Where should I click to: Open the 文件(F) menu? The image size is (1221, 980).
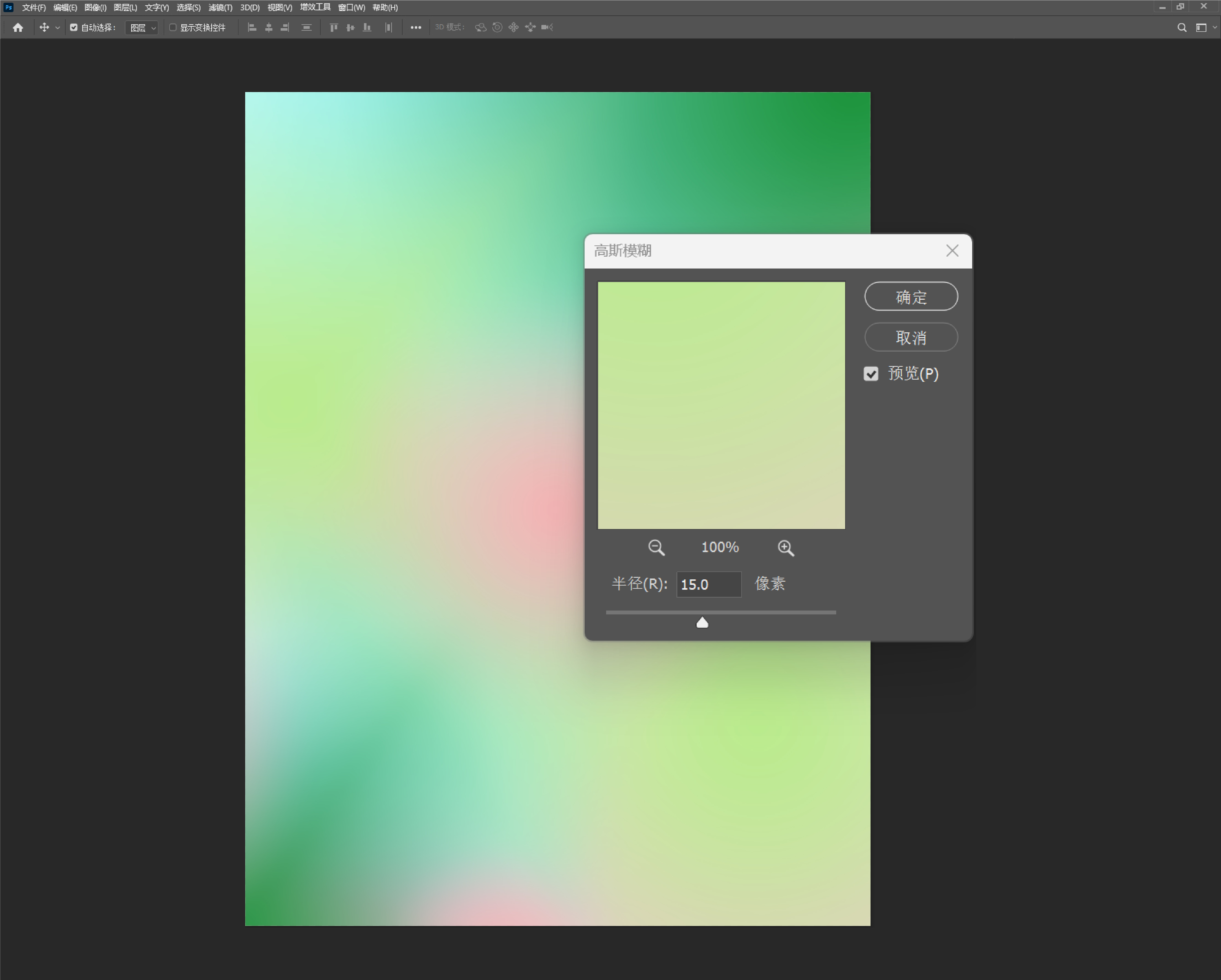pyautogui.click(x=34, y=7)
